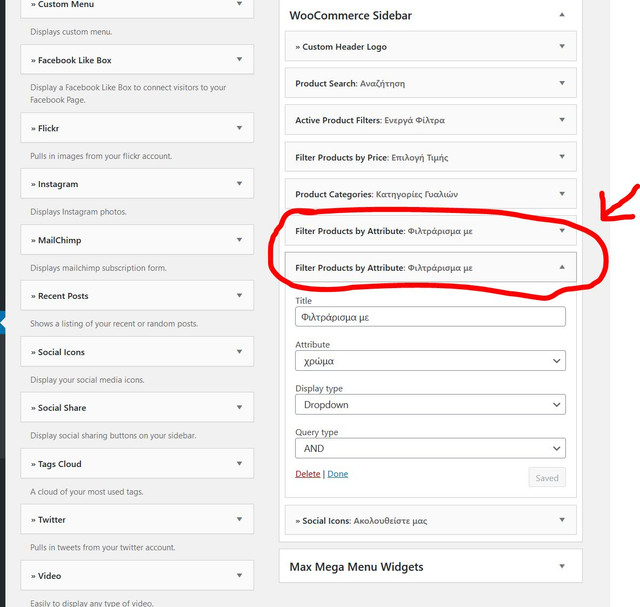Expand the Active Product Filters widget arrow

[562, 120]
